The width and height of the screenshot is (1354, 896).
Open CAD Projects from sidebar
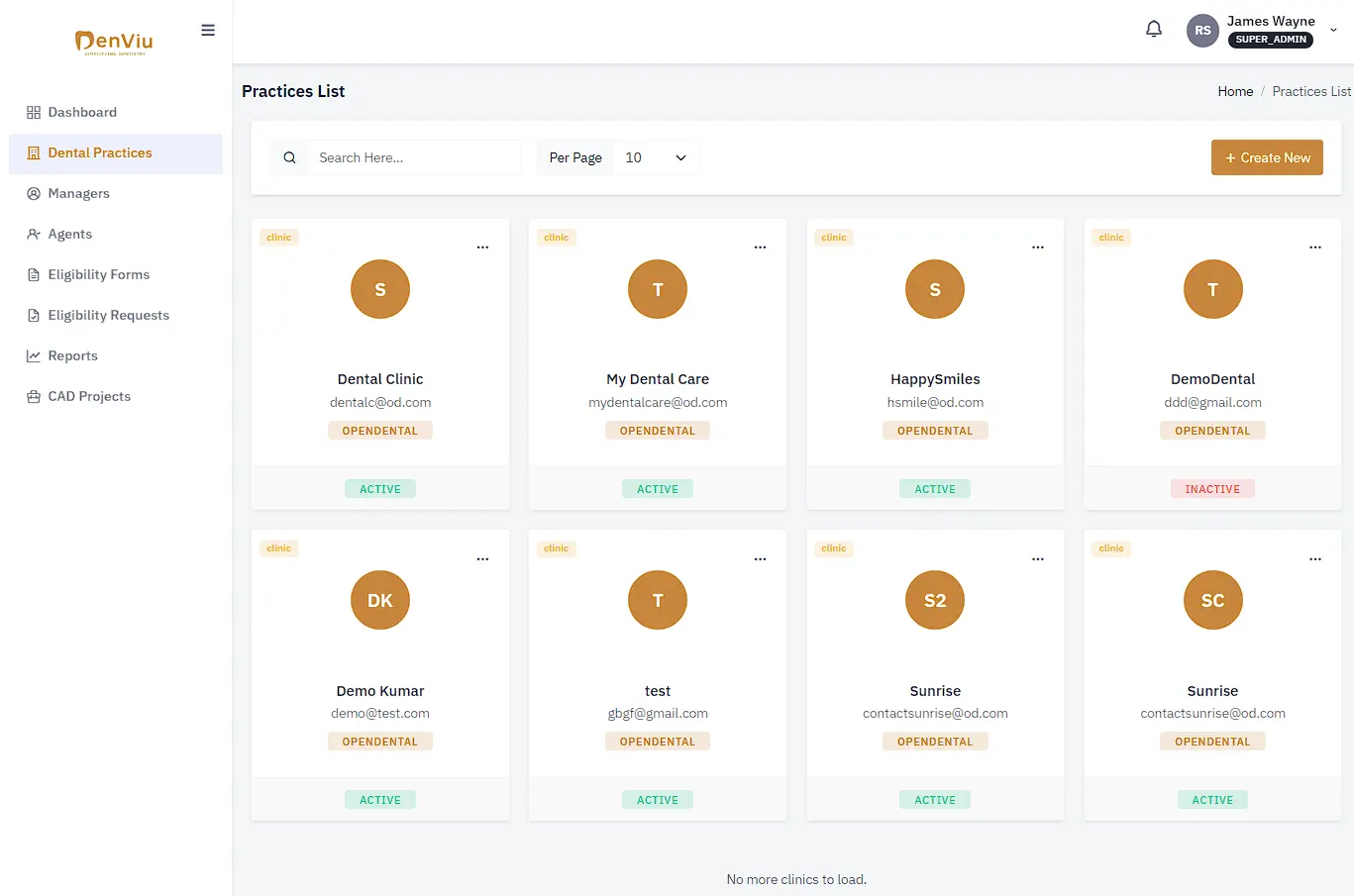click(x=89, y=396)
